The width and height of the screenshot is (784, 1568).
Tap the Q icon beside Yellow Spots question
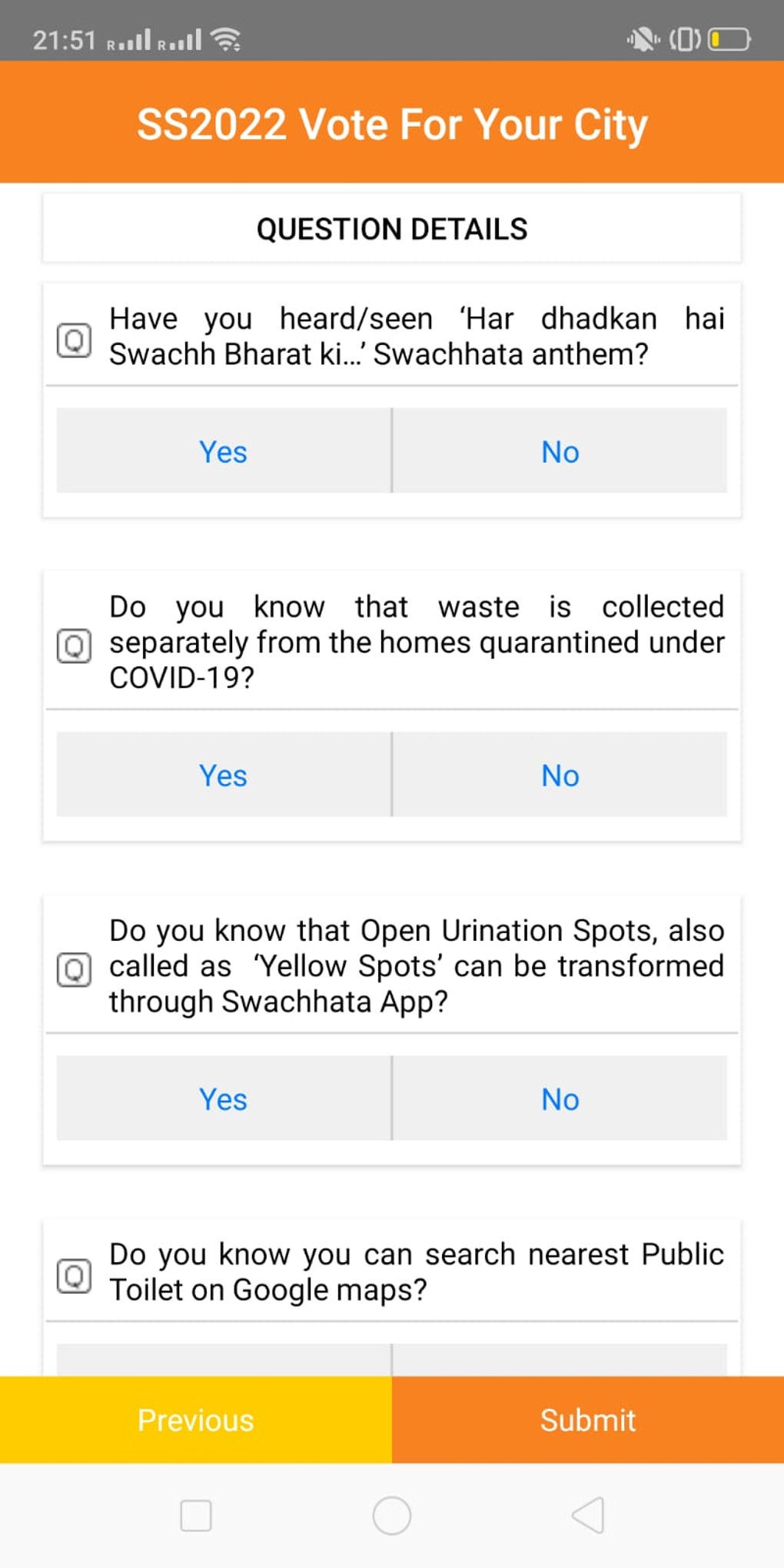pos(74,969)
